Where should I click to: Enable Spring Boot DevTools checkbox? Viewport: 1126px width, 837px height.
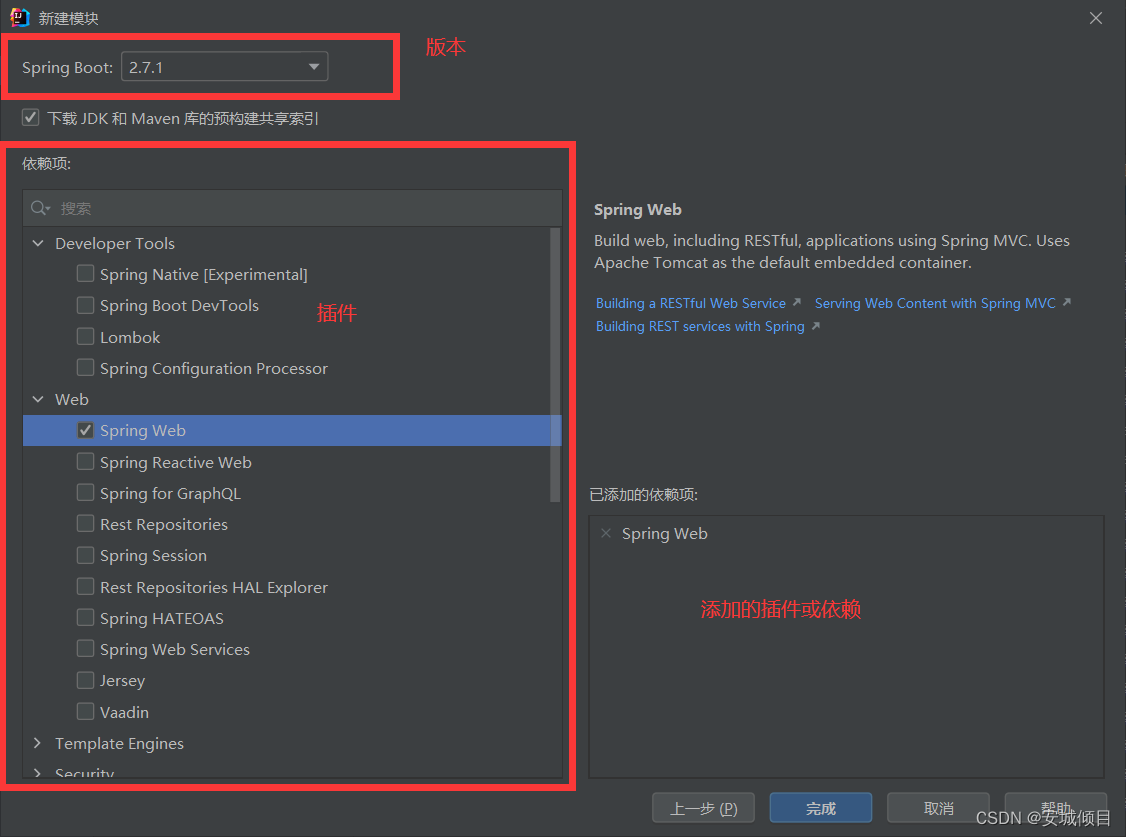click(x=85, y=305)
